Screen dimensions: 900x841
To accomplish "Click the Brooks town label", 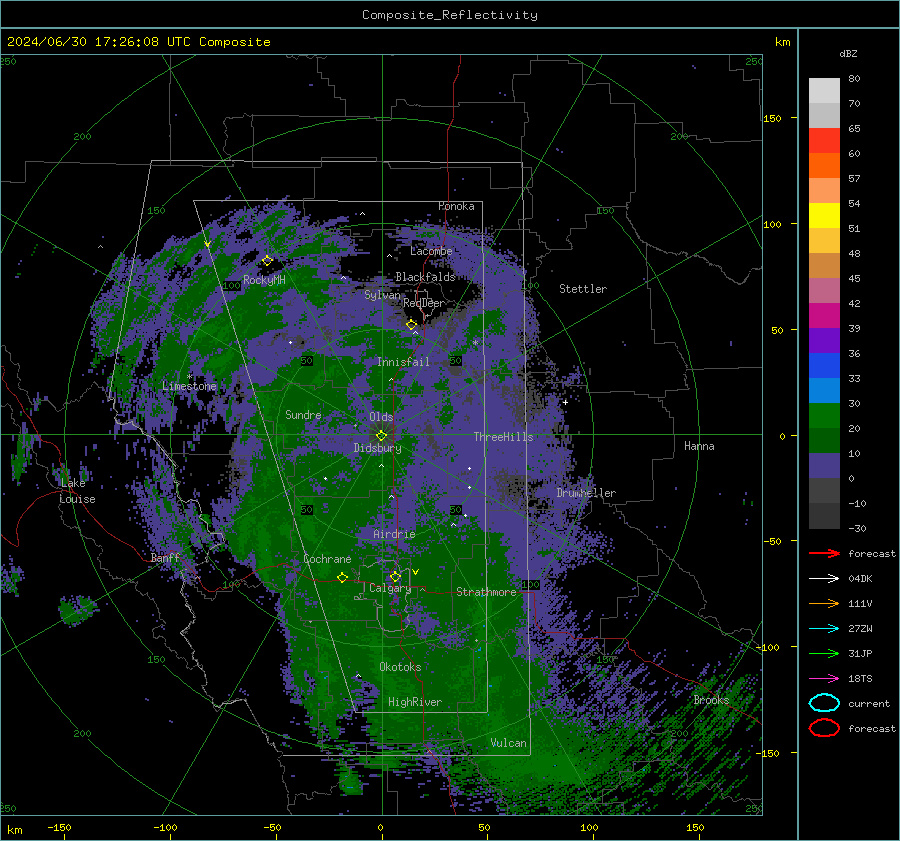I will pyautogui.click(x=711, y=700).
